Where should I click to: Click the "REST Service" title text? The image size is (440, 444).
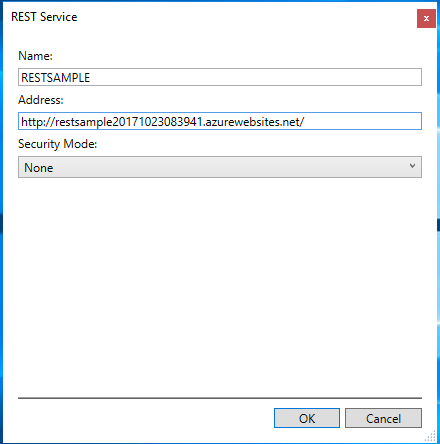point(44,17)
